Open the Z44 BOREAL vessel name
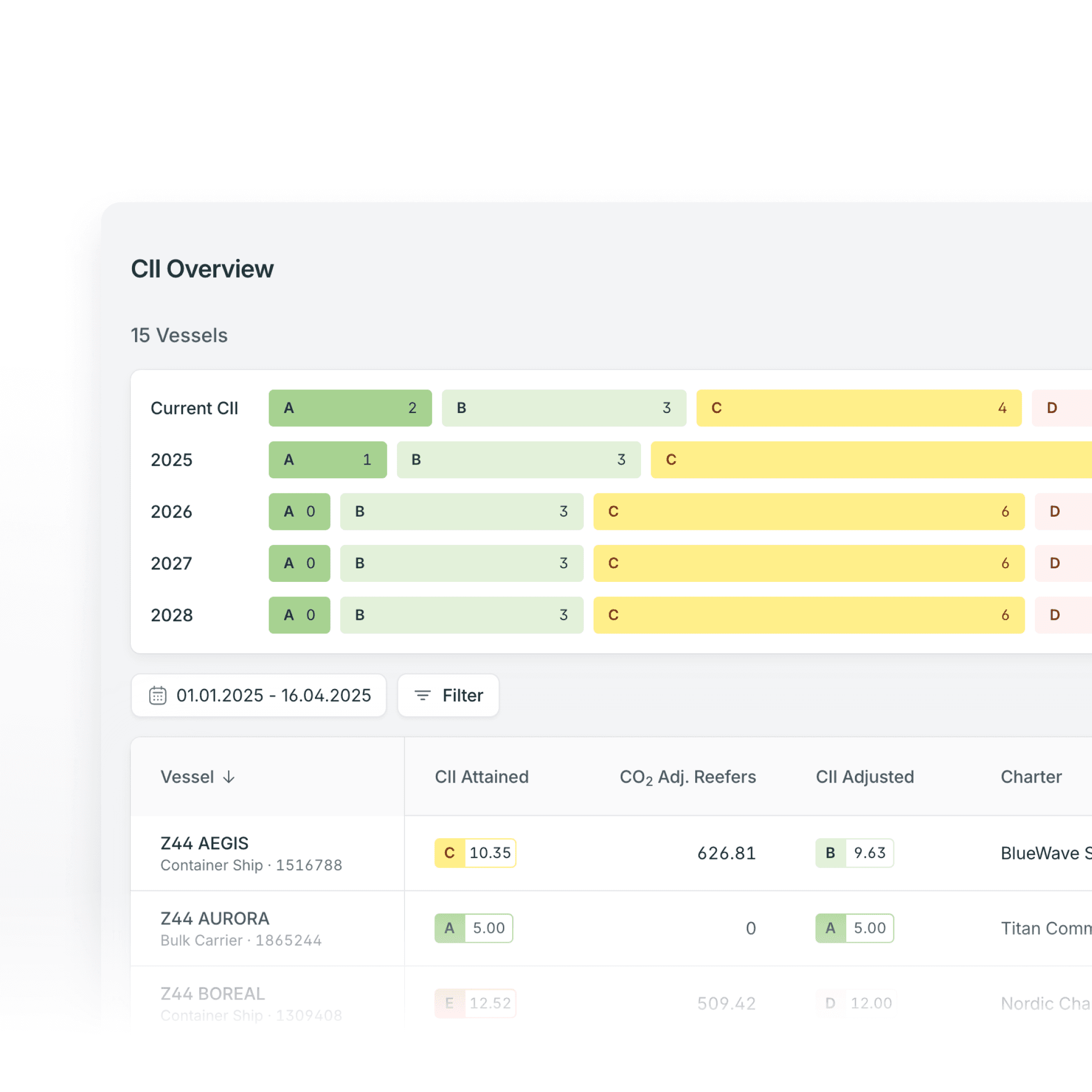 (212, 993)
